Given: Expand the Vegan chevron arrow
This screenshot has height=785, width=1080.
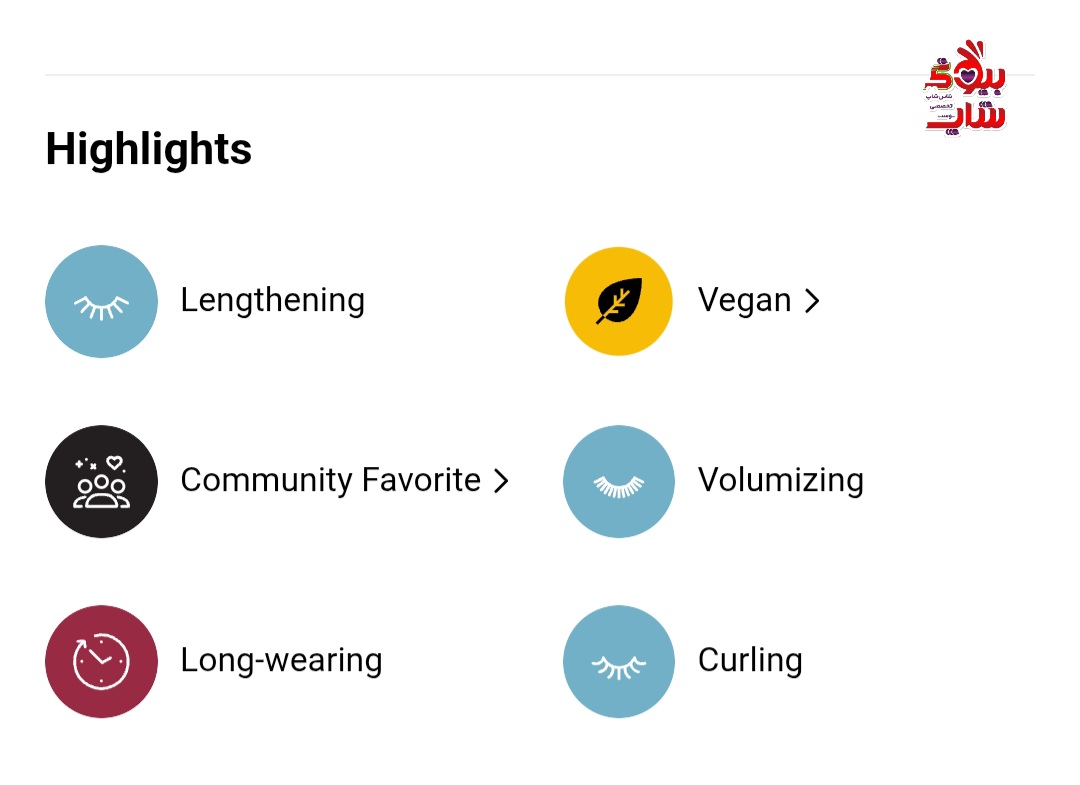Looking at the screenshot, I should tap(812, 301).
